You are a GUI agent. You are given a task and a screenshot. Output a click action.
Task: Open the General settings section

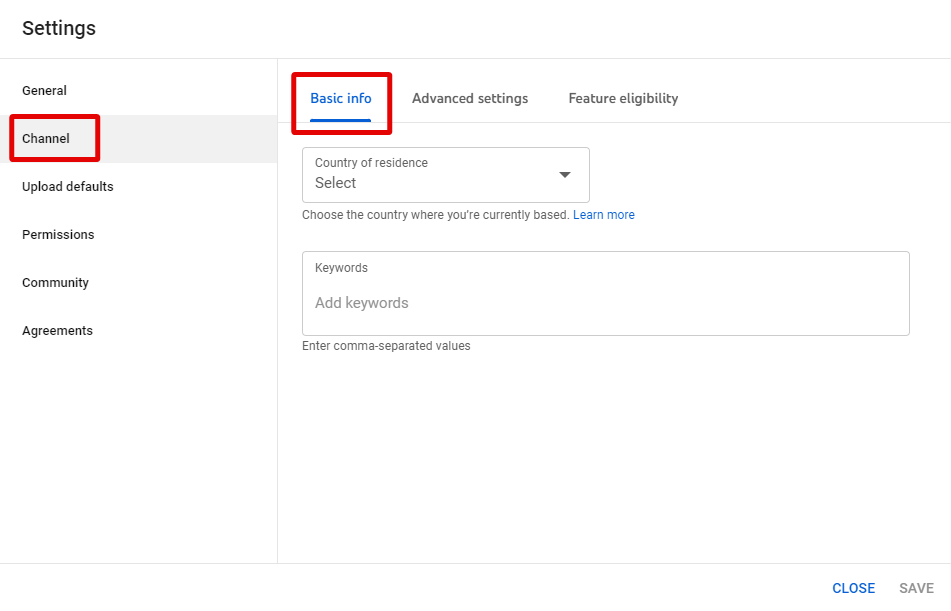click(138, 91)
